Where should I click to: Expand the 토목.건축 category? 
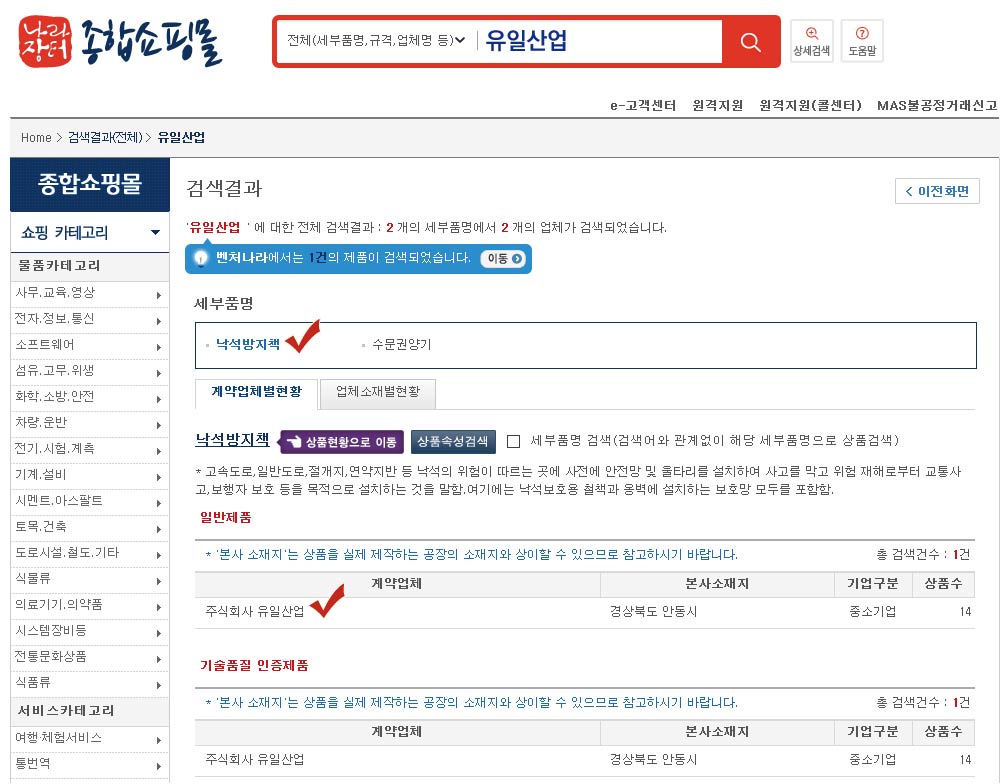[90, 528]
